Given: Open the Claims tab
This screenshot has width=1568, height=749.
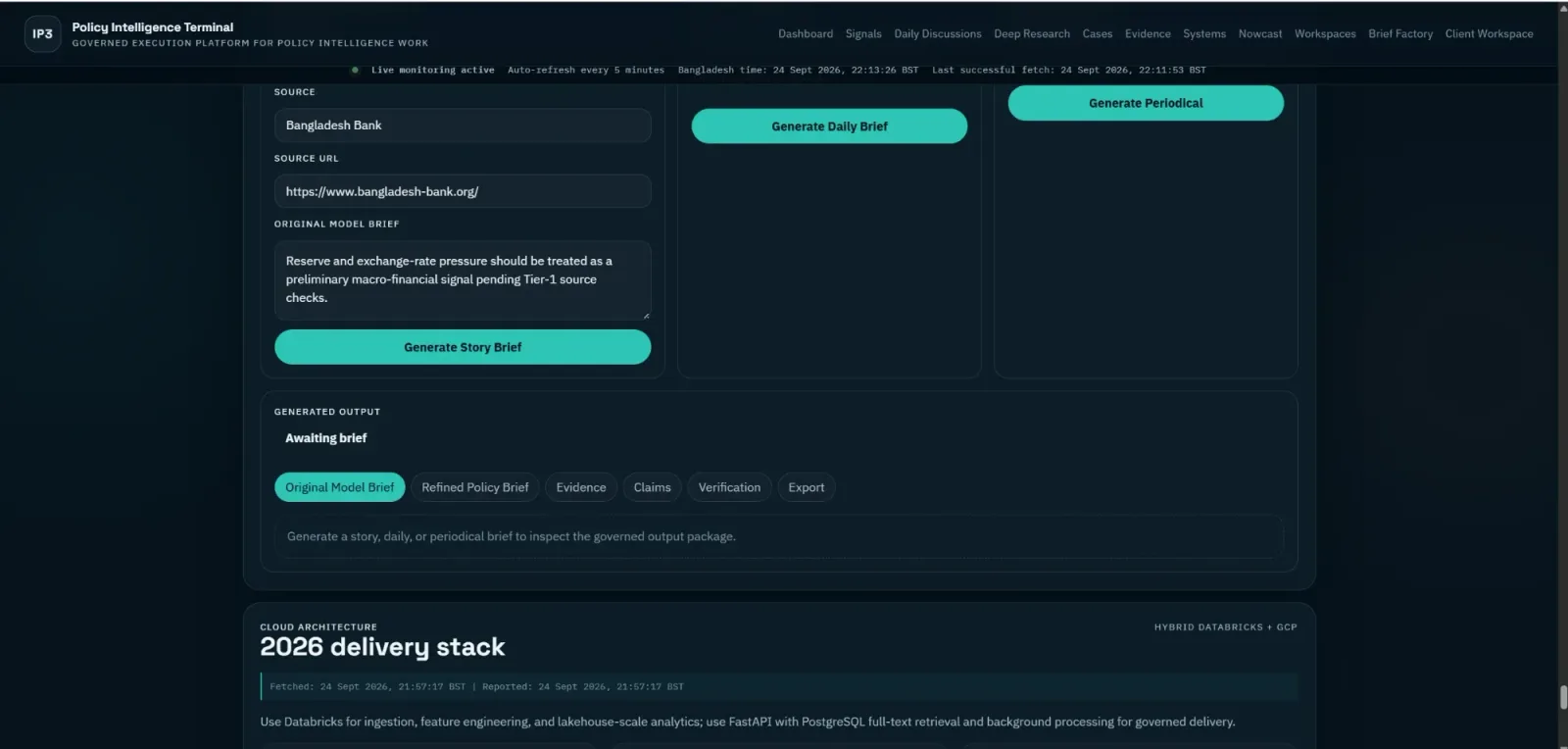Looking at the screenshot, I should pos(652,487).
